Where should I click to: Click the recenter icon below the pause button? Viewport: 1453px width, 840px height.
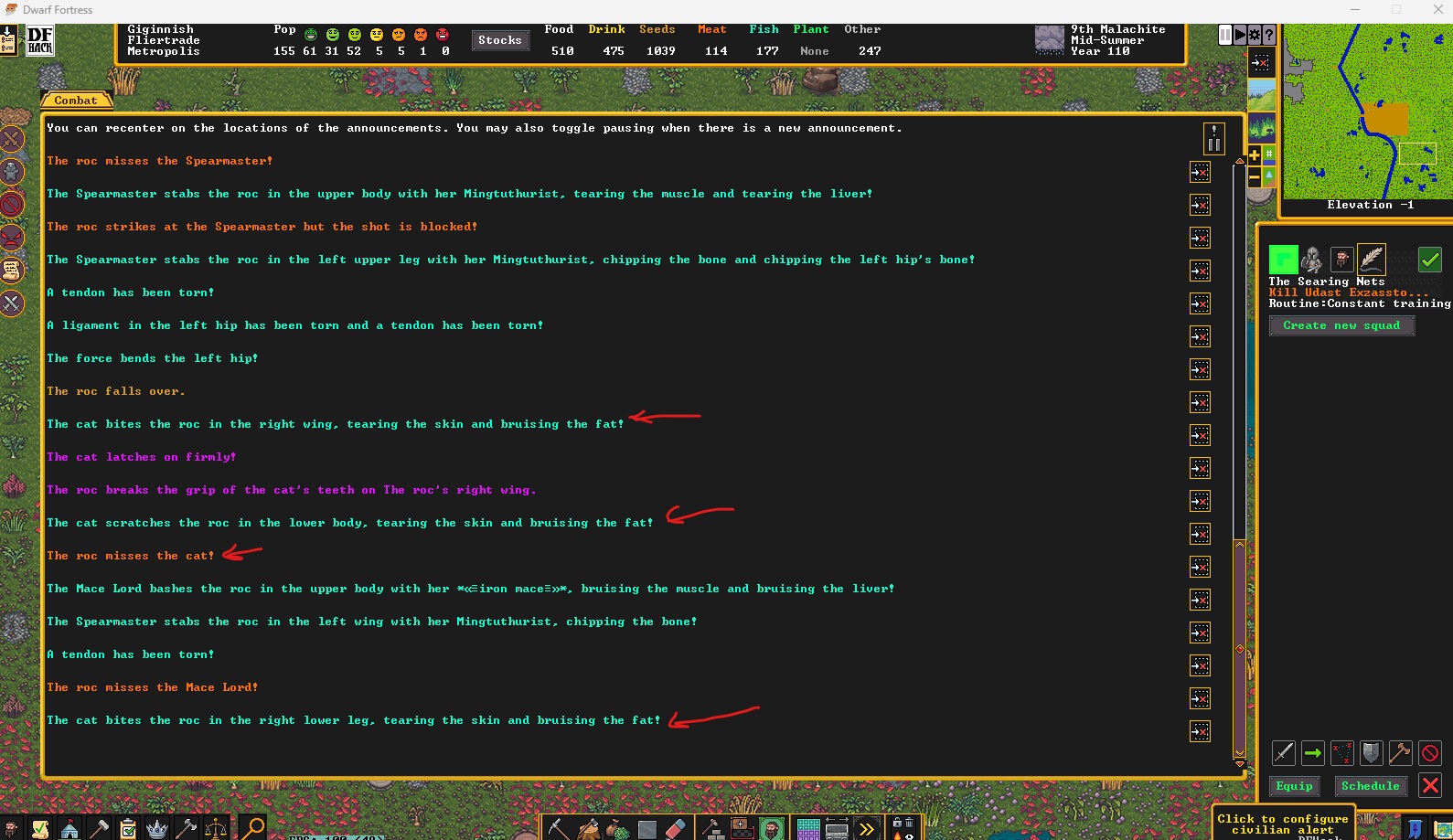tap(1261, 63)
